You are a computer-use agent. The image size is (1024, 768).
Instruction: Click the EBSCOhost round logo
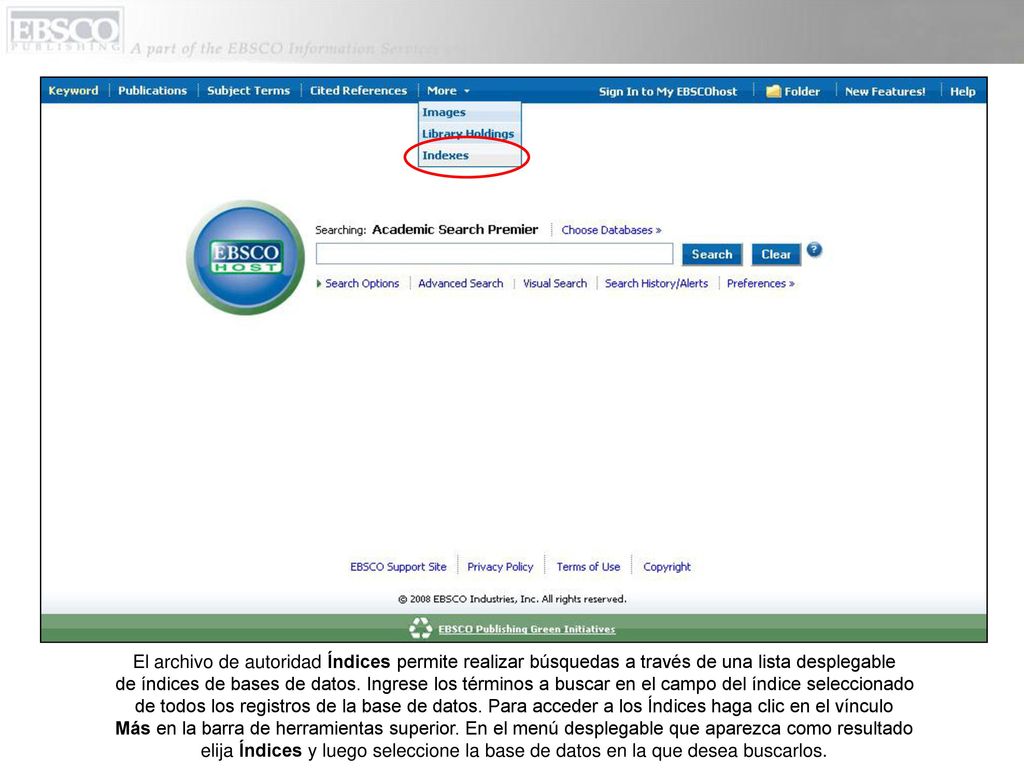click(246, 257)
